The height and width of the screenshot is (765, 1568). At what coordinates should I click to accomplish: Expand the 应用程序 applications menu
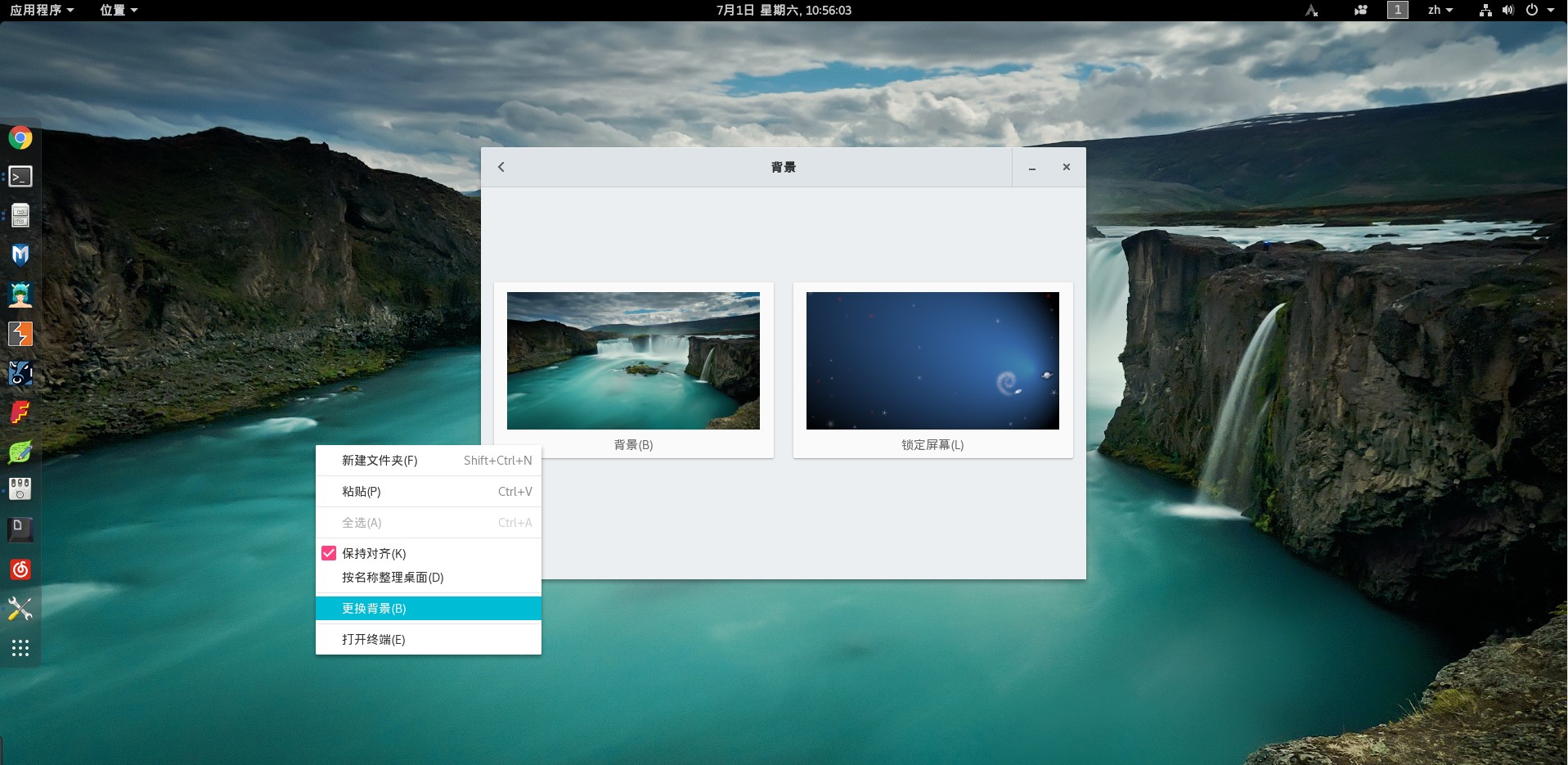click(x=42, y=10)
